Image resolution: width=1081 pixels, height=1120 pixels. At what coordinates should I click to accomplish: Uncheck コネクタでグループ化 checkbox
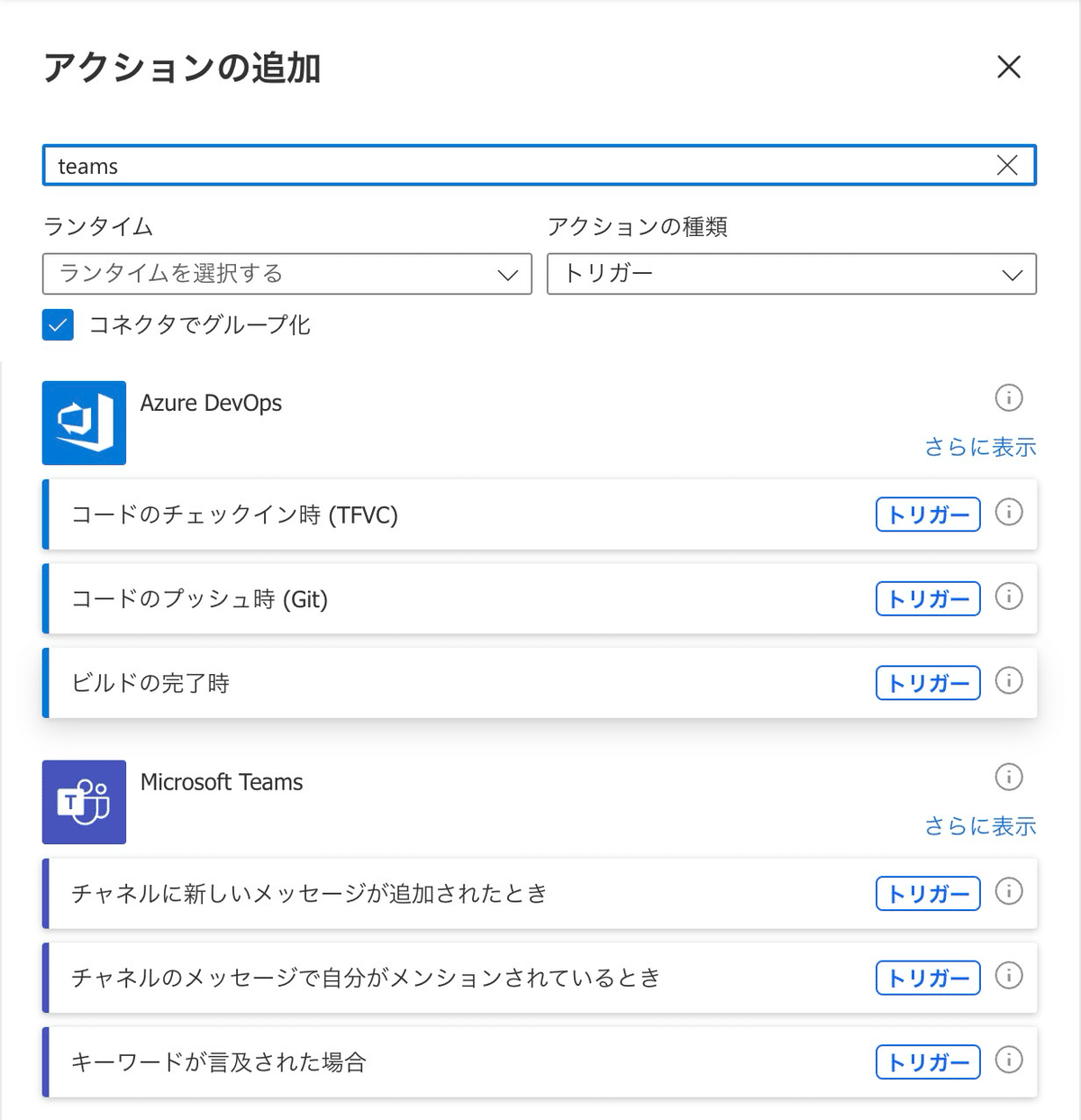58,325
